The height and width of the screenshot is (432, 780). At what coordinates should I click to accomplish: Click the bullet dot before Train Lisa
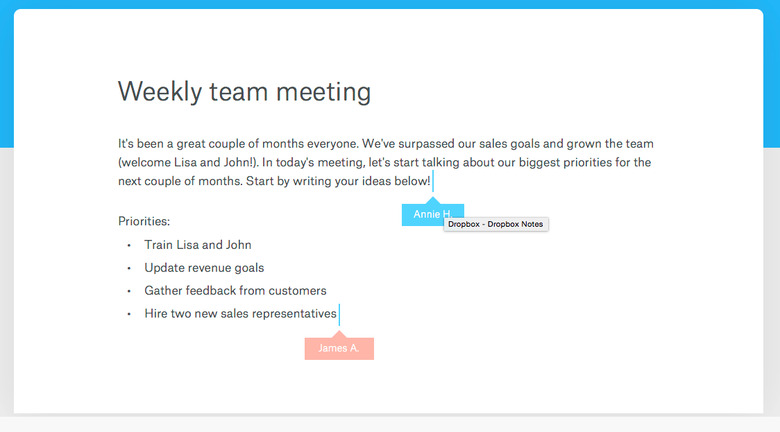129,245
